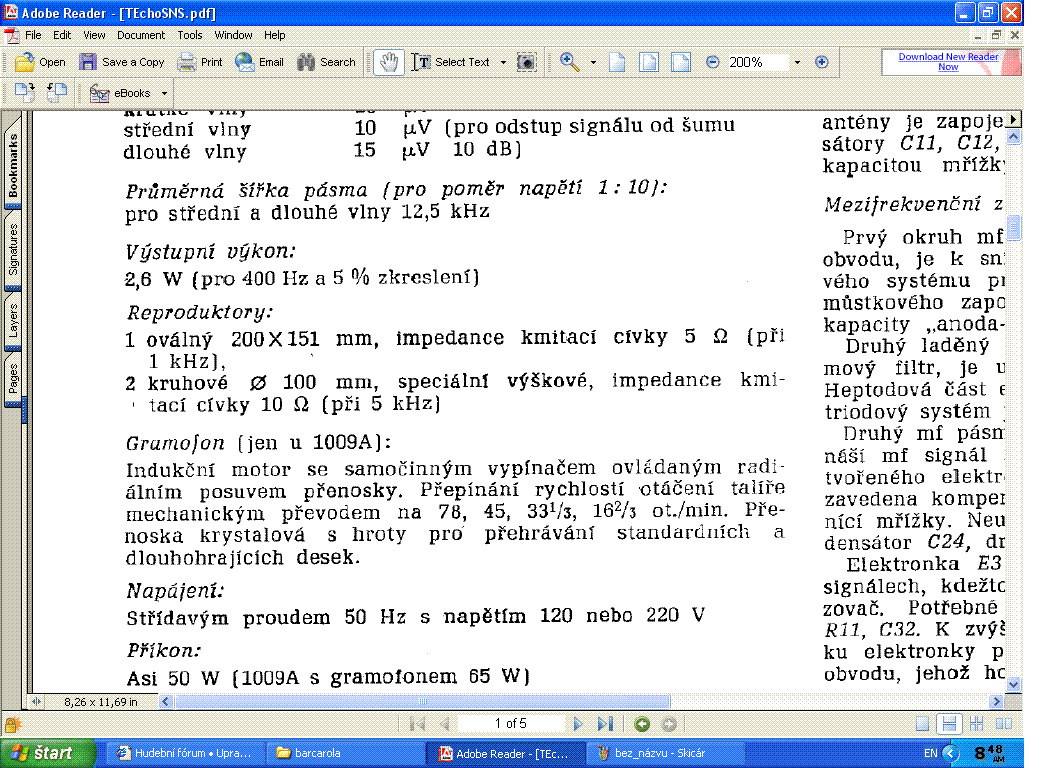1058x768 pixels.
Task: Activate the Snapshot tool
Action: pyautogui.click(x=527, y=62)
